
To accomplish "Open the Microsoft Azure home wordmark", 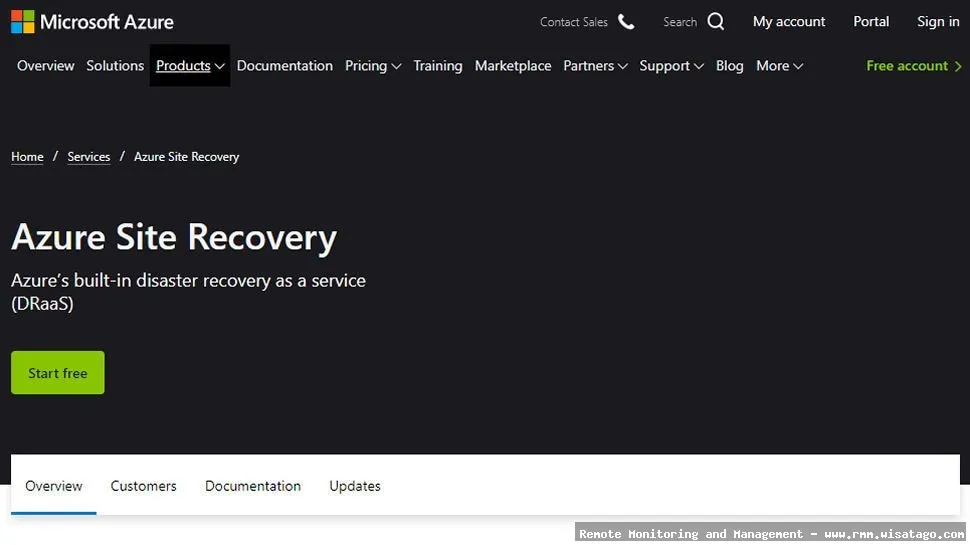I will click(x=106, y=22).
